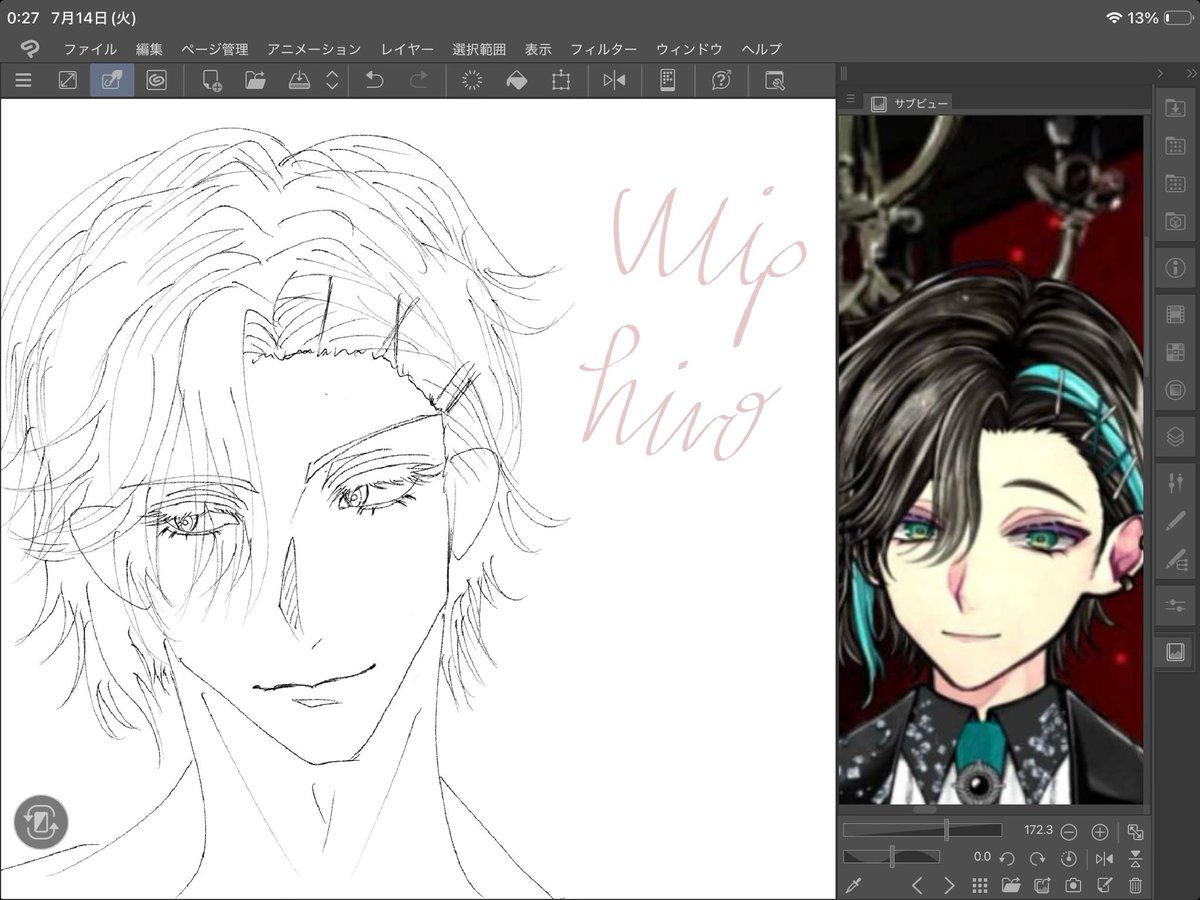Image resolution: width=1200 pixels, height=900 pixels.
Task: Open the 編集 menu
Action: [x=149, y=49]
